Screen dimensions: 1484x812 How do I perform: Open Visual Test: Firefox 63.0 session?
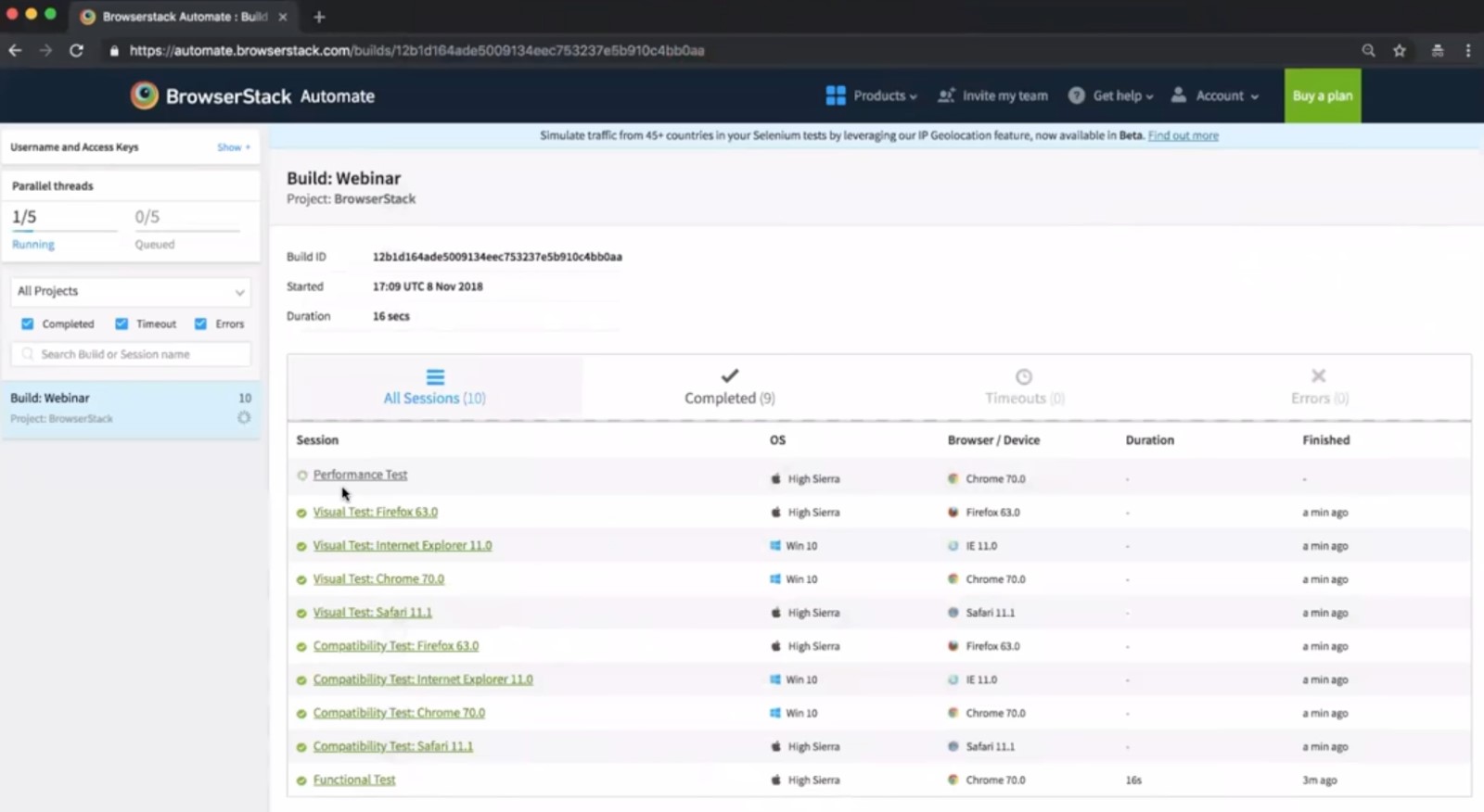[x=376, y=512]
